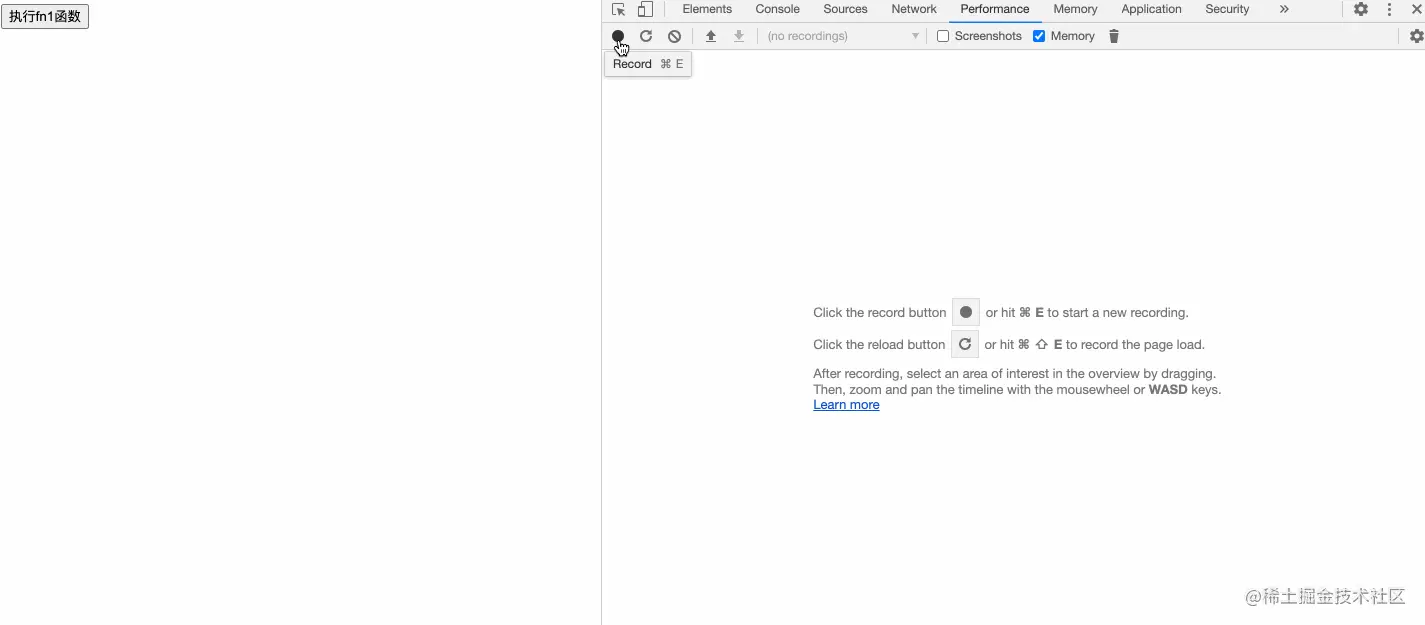Open DevTools main settings gear

pyautogui.click(x=1361, y=9)
